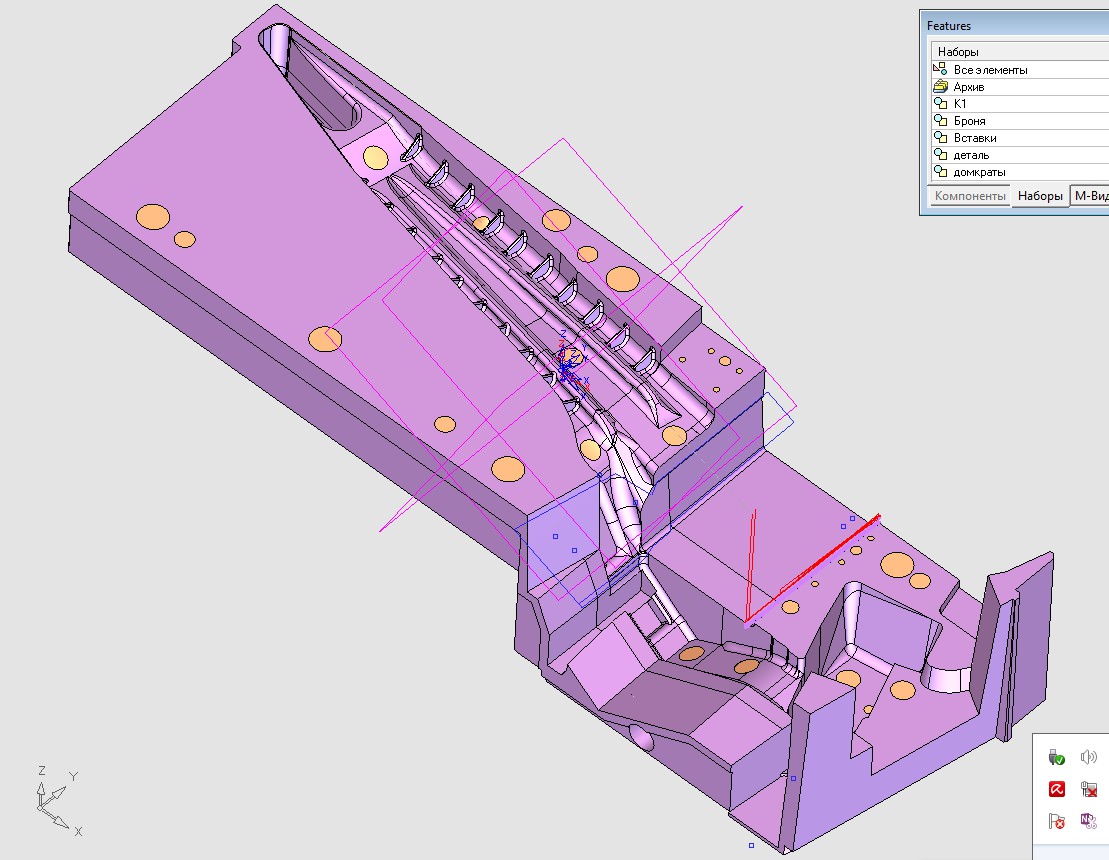
Task: Open the OneNote clipper tray icon
Action: point(1088,821)
